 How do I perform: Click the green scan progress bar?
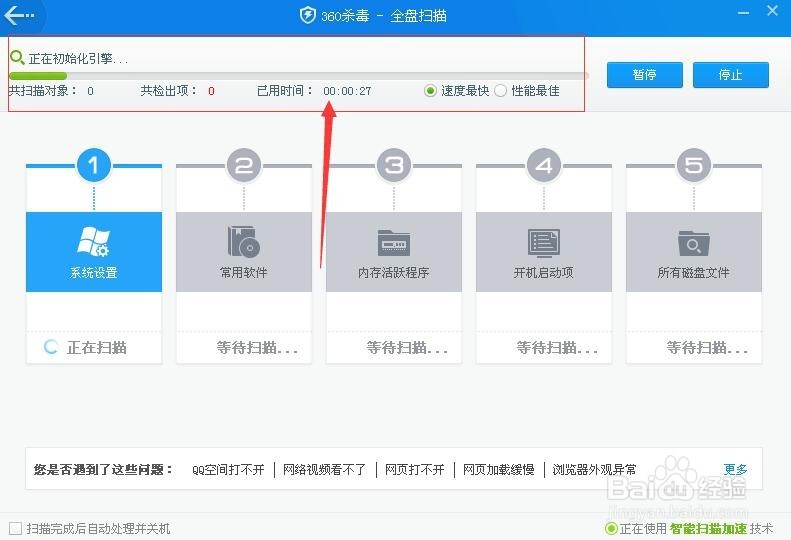point(38,76)
